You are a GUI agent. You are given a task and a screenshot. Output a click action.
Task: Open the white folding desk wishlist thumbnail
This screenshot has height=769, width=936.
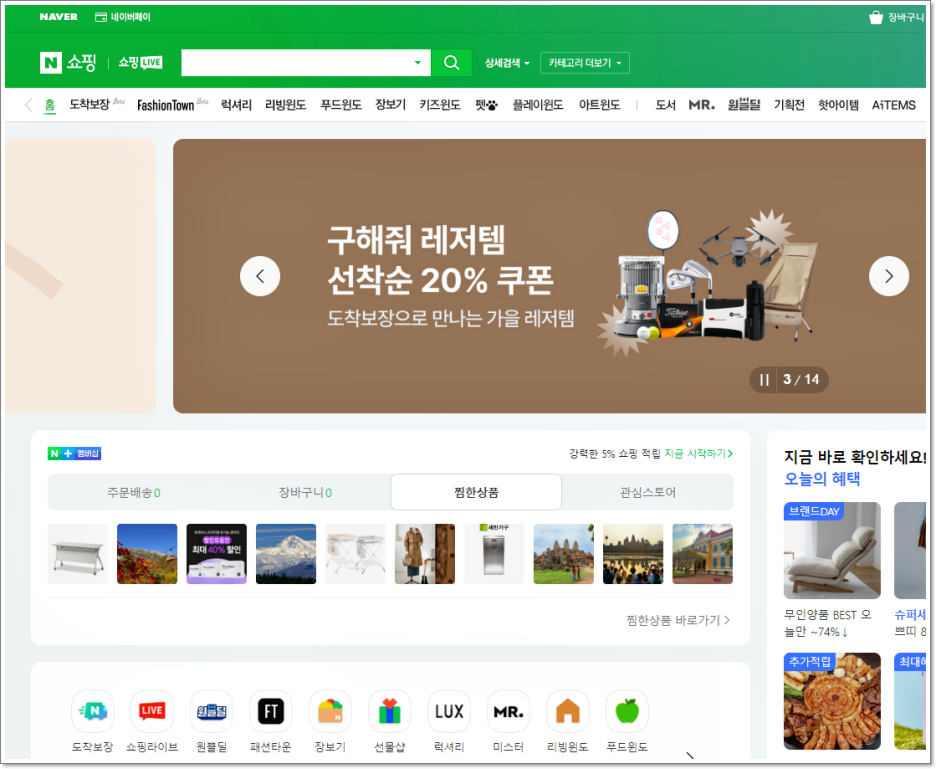[x=78, y=554]
